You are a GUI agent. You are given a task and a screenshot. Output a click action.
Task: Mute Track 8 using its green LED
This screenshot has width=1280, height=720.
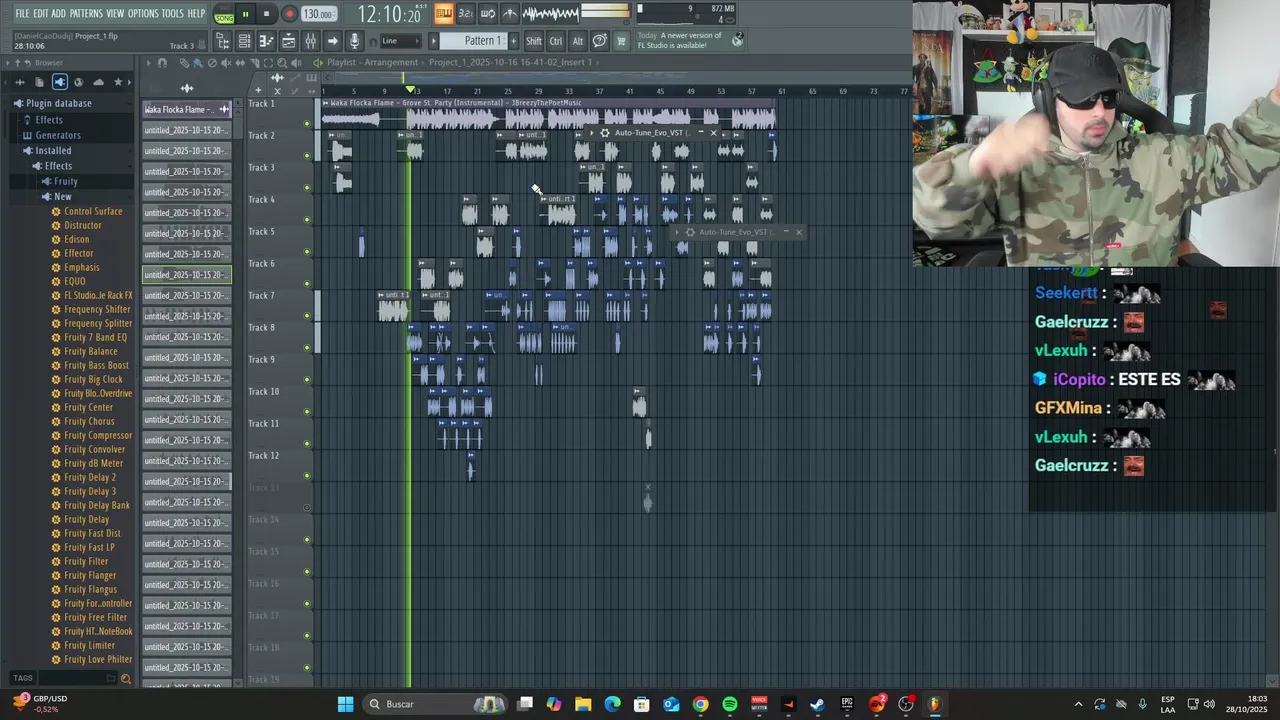[x=307, y=348]
